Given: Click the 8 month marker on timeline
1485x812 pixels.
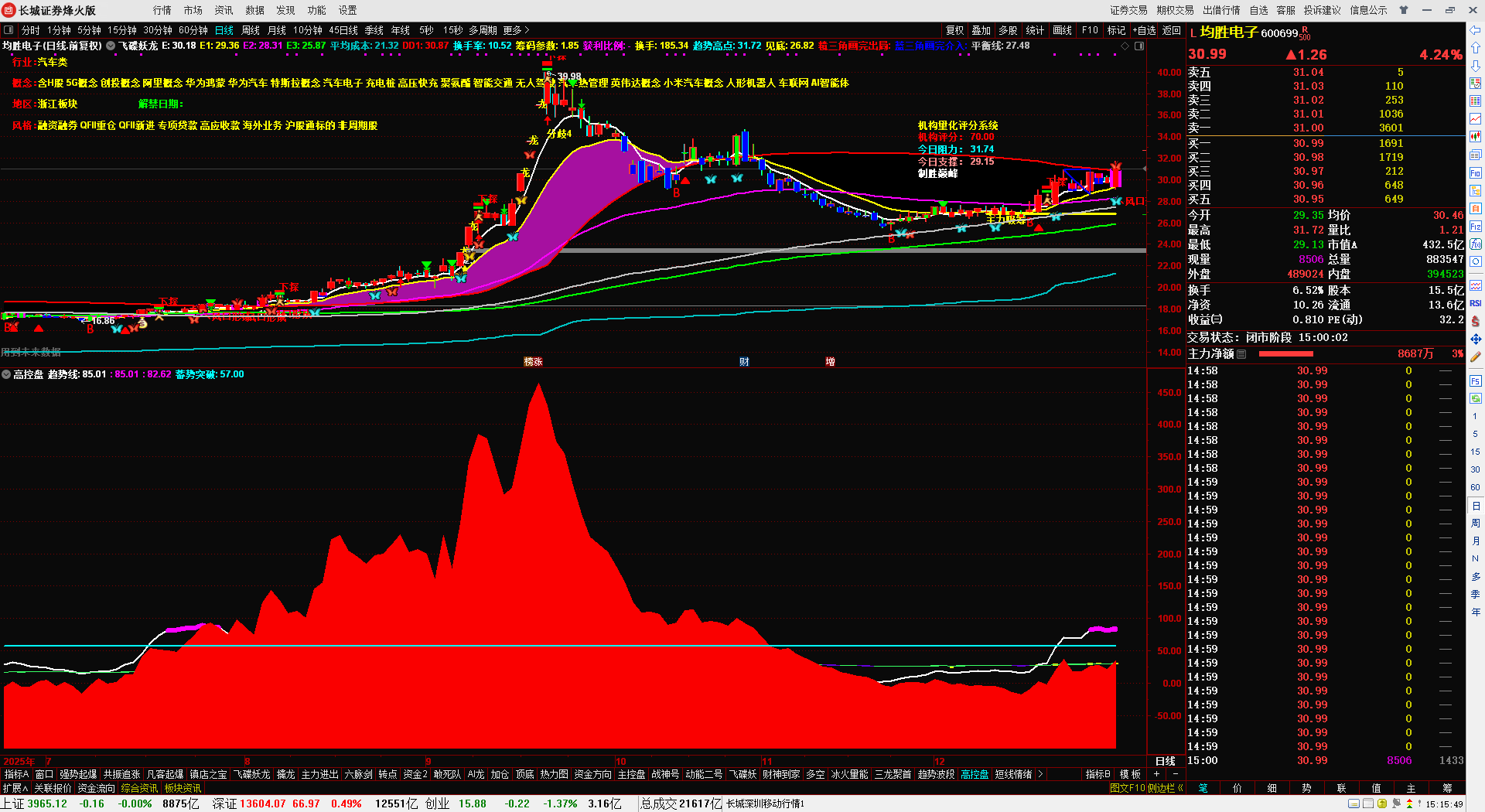Looking at the screenshot, I should pos(247,761).
